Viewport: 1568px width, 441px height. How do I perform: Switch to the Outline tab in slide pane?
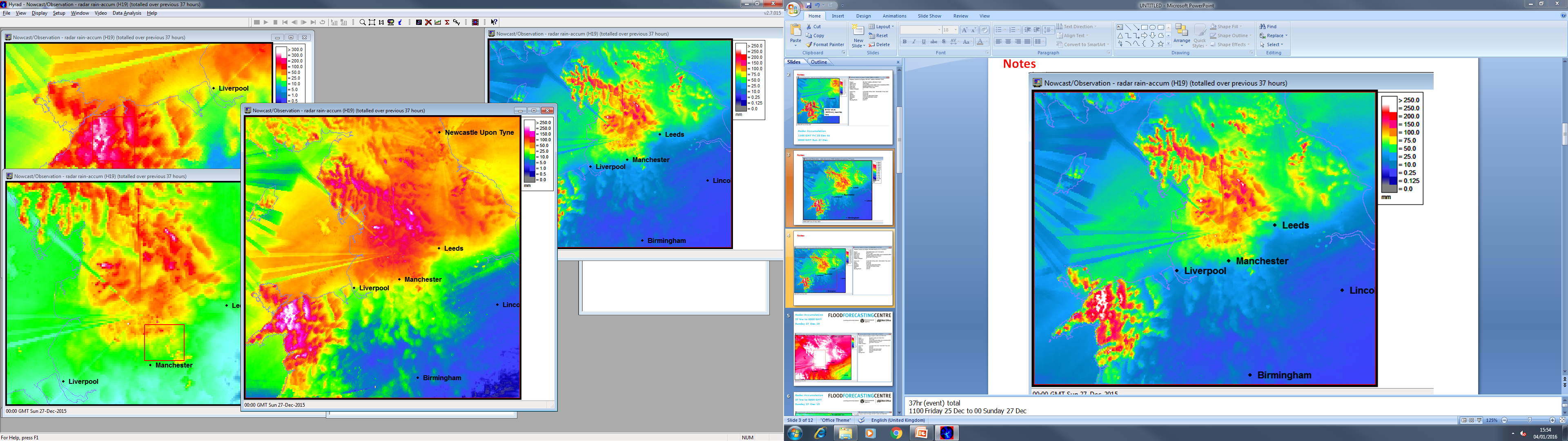(x=819, y=62)
